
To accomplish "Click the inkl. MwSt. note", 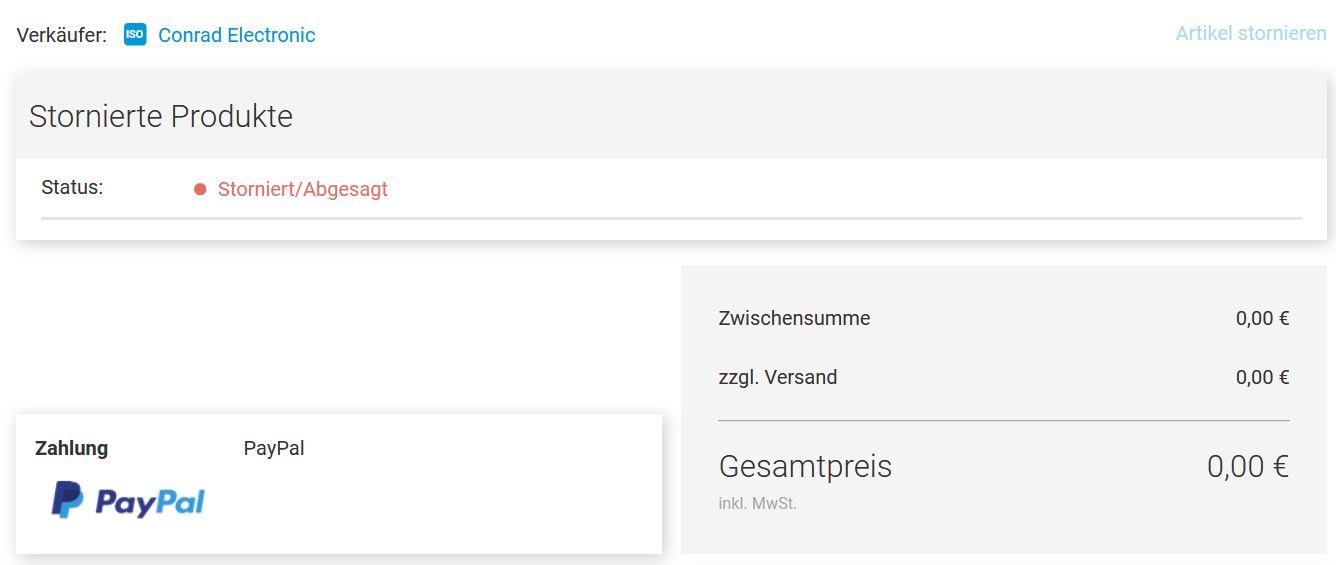I will click(x=757, y=503).
